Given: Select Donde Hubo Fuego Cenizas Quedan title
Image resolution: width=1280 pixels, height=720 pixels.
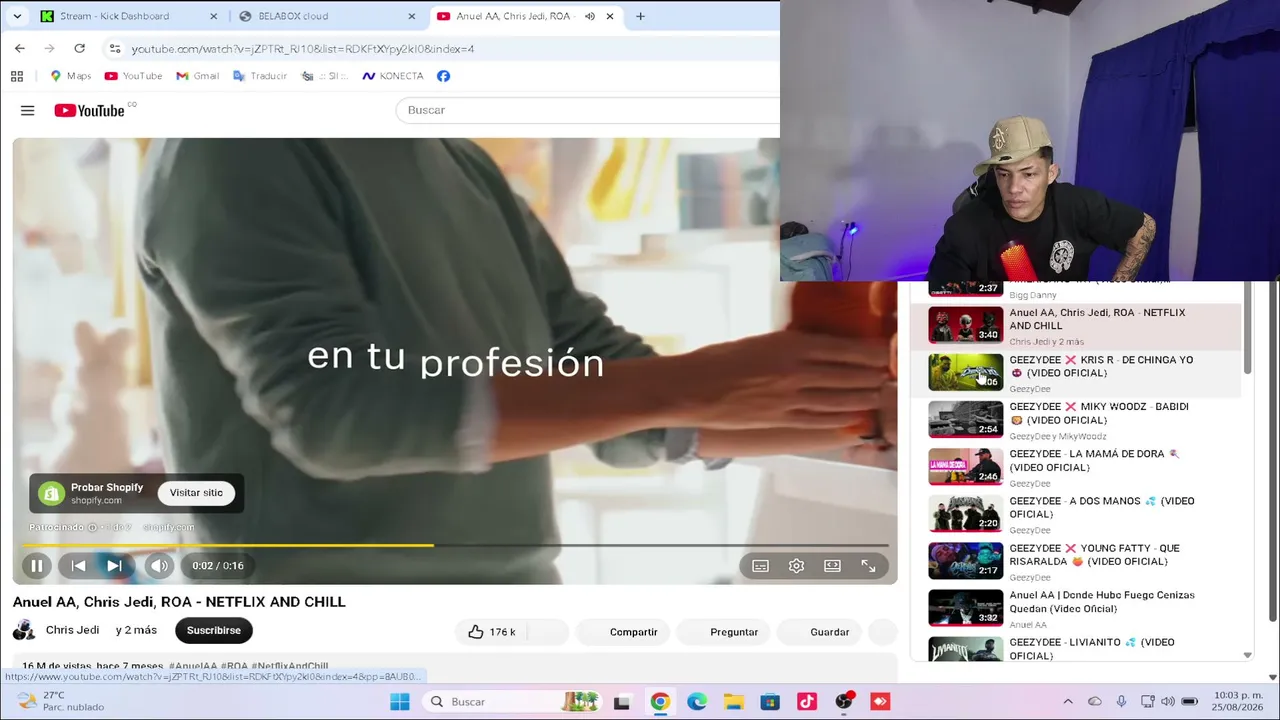Looking at the screenshot, I should [1102, 601].
